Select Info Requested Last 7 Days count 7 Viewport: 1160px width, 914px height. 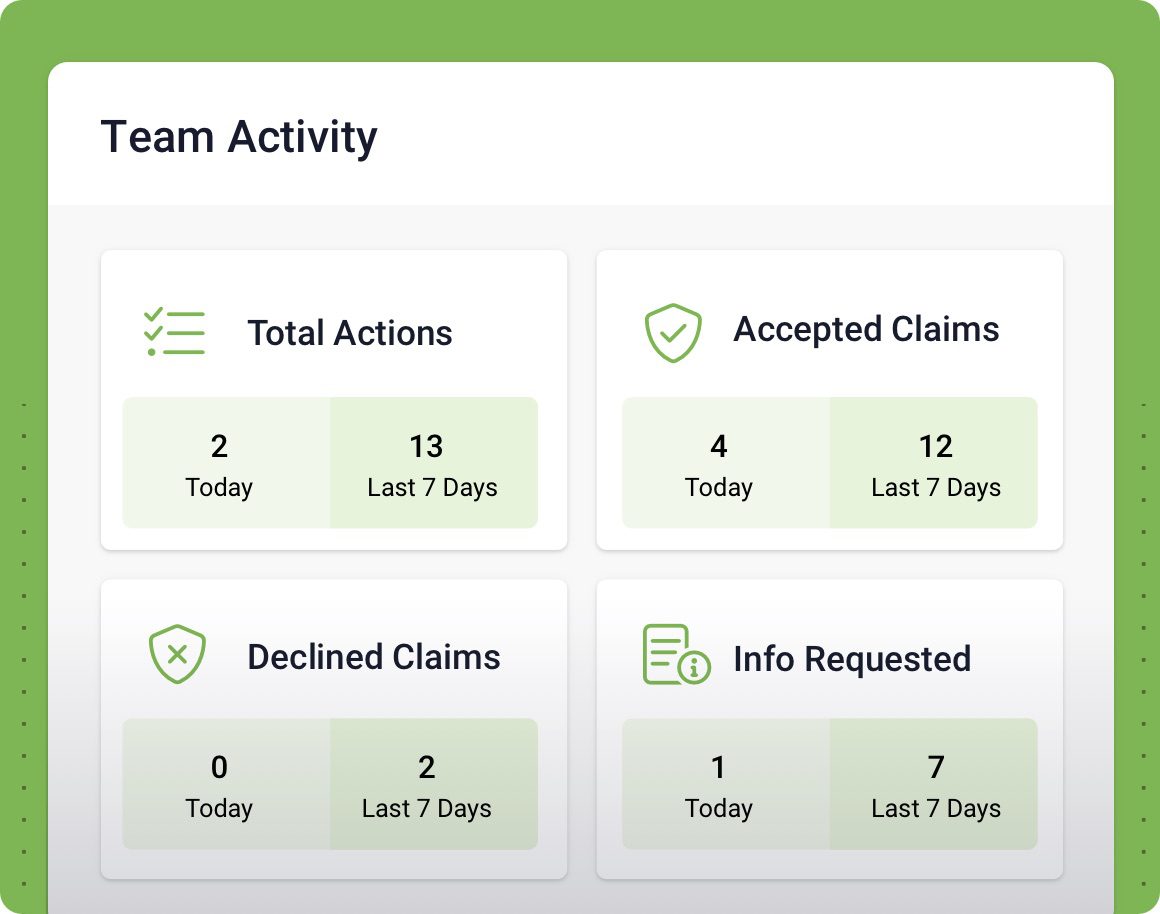pos(936,767)
